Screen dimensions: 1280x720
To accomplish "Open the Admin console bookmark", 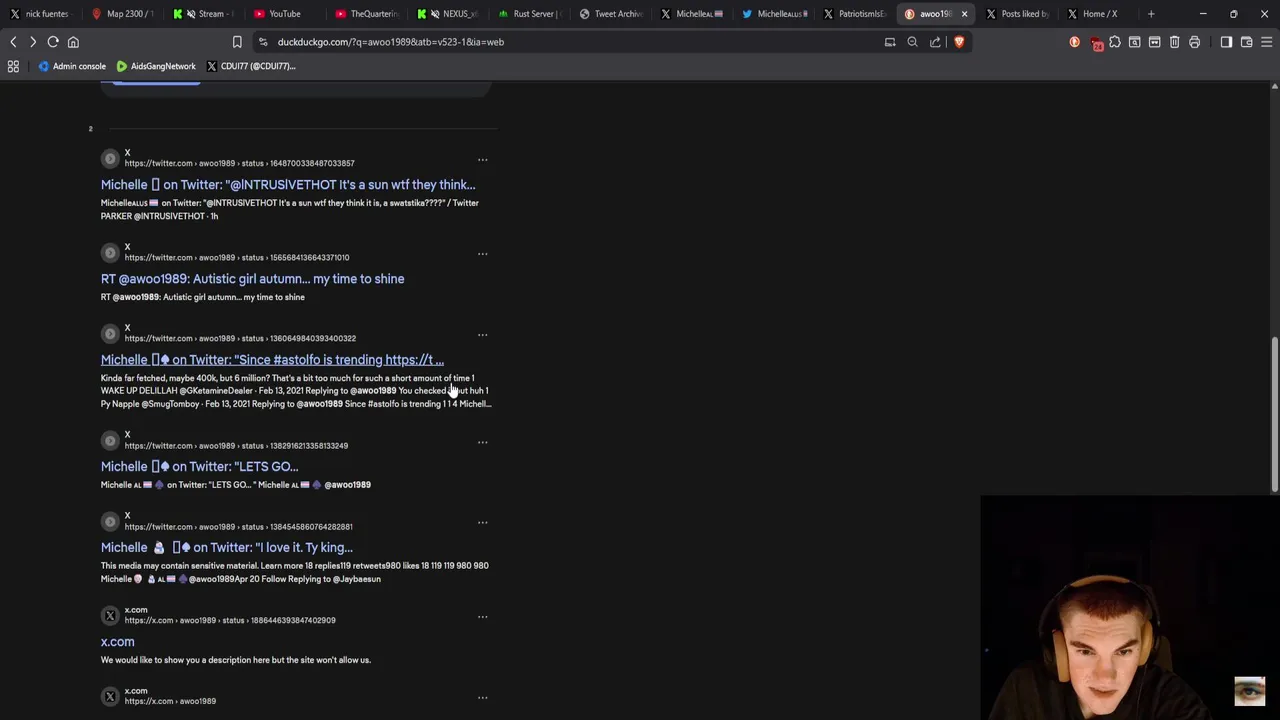I will [71, 66].
